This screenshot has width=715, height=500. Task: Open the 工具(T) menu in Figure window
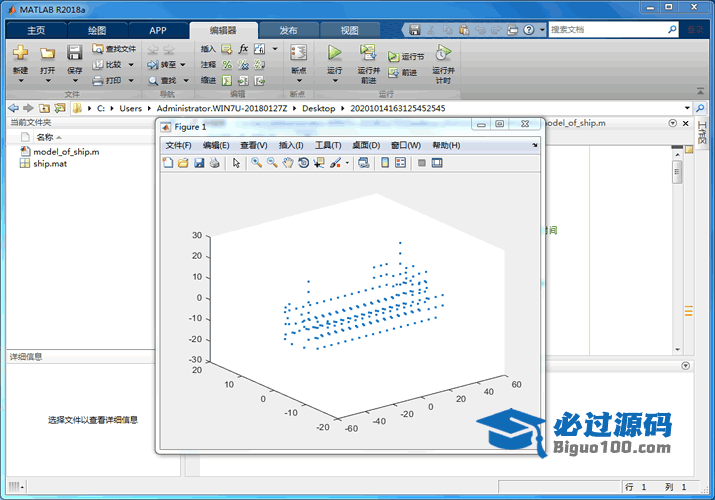tap(327, 146)
